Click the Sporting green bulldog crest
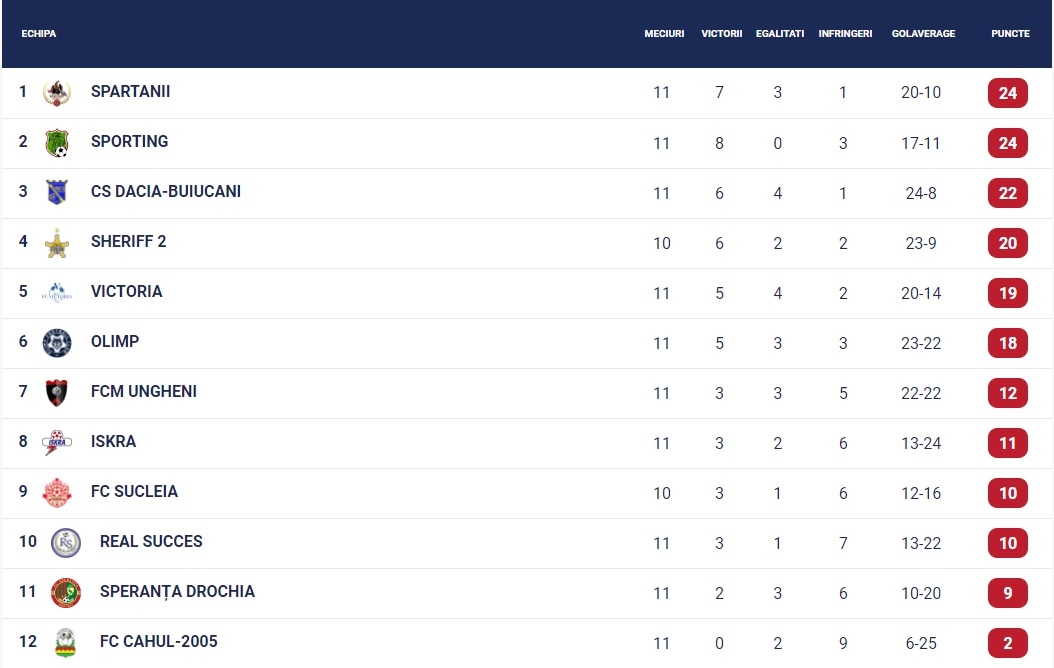 56,142
